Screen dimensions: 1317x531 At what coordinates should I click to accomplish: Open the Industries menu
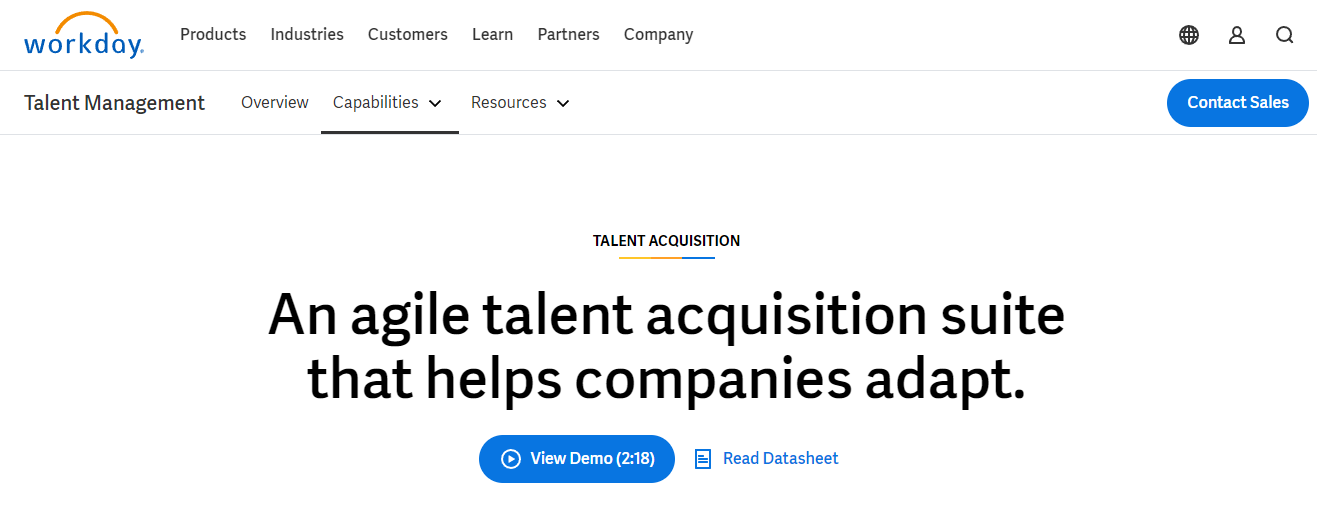click(307, 35)
